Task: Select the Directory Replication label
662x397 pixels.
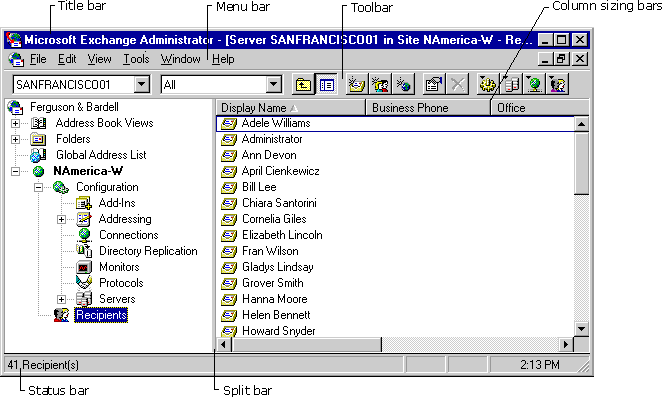Action: 148,251
